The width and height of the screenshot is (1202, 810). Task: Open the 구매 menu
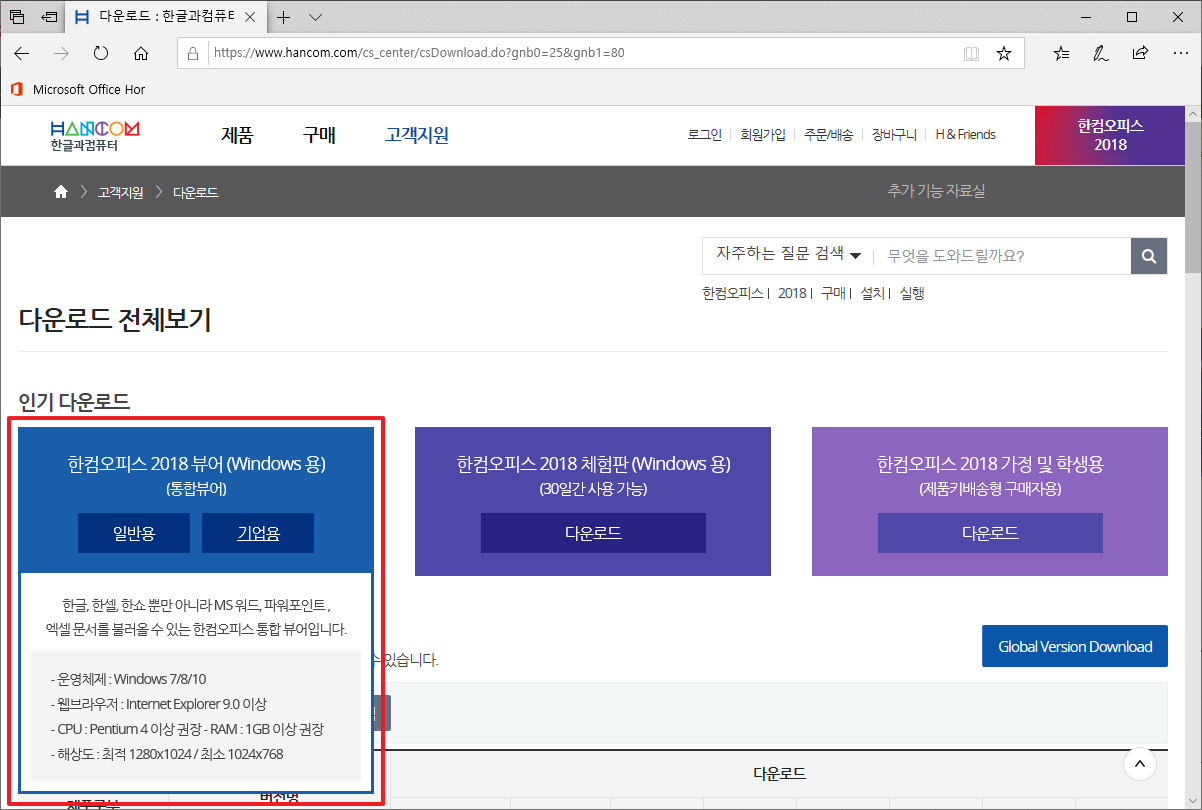[319, 135]
